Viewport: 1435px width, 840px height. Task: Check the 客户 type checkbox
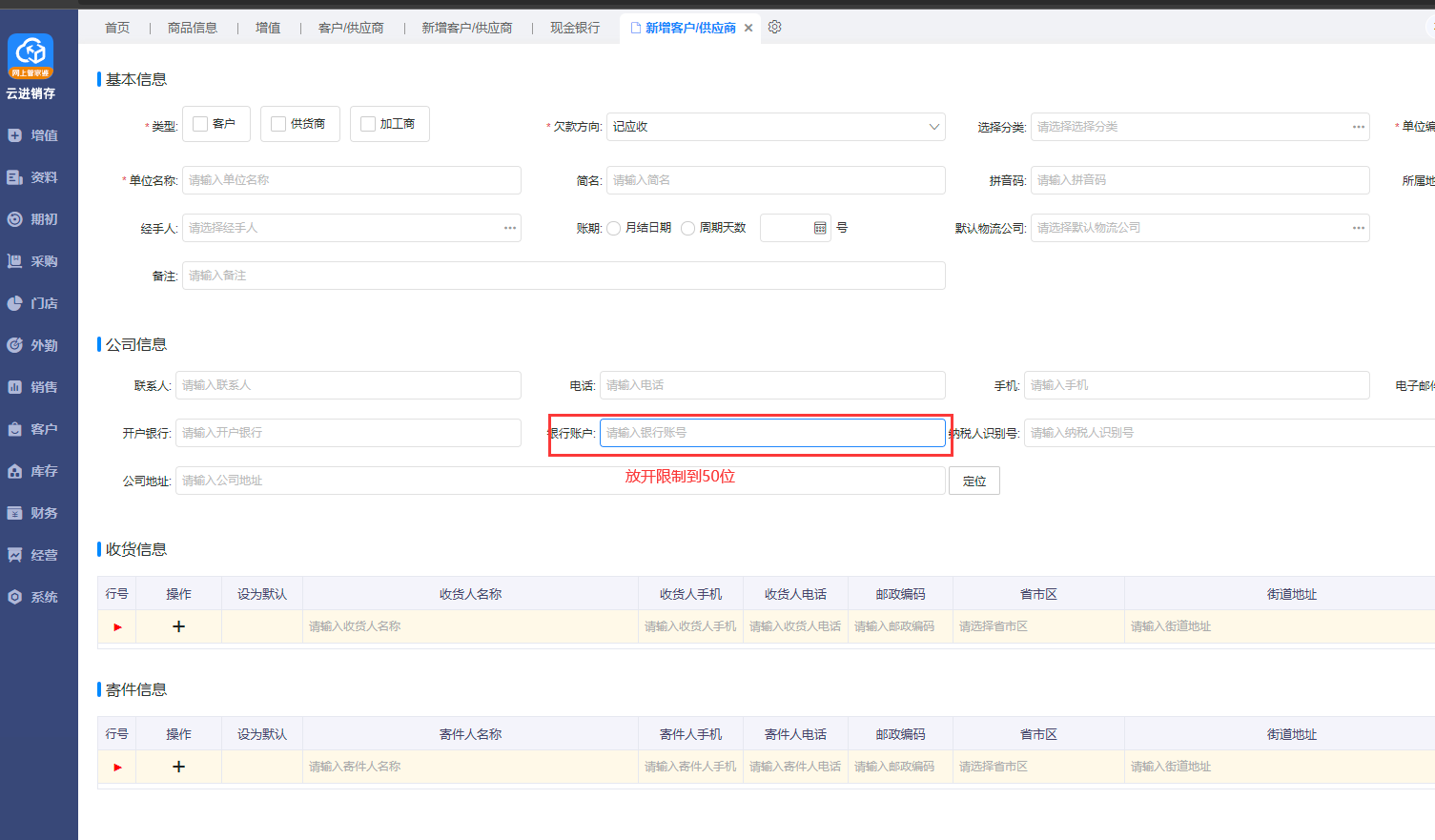coord(200,124)
